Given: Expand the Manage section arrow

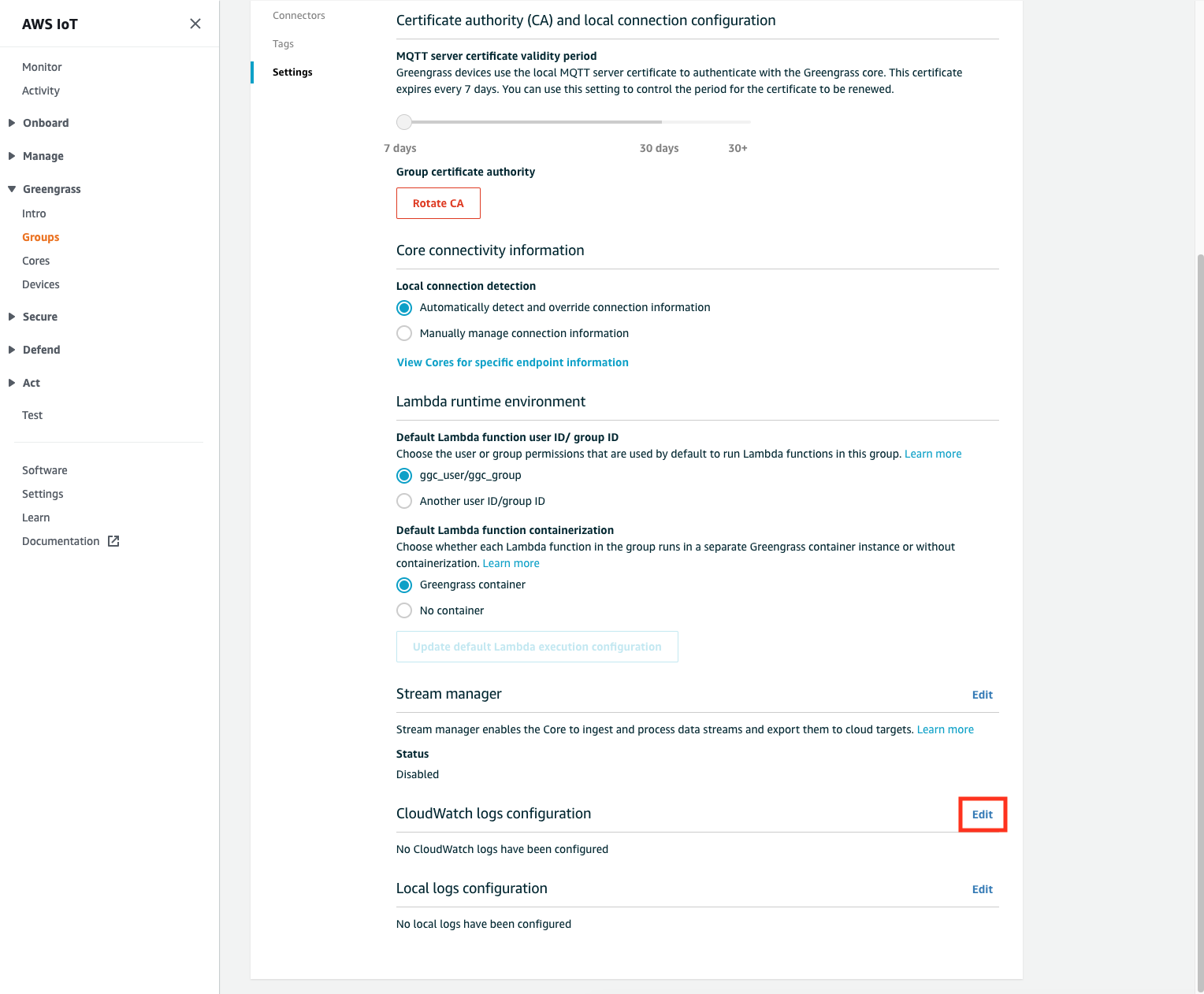Looking at the screenshot, I should 12,156.
